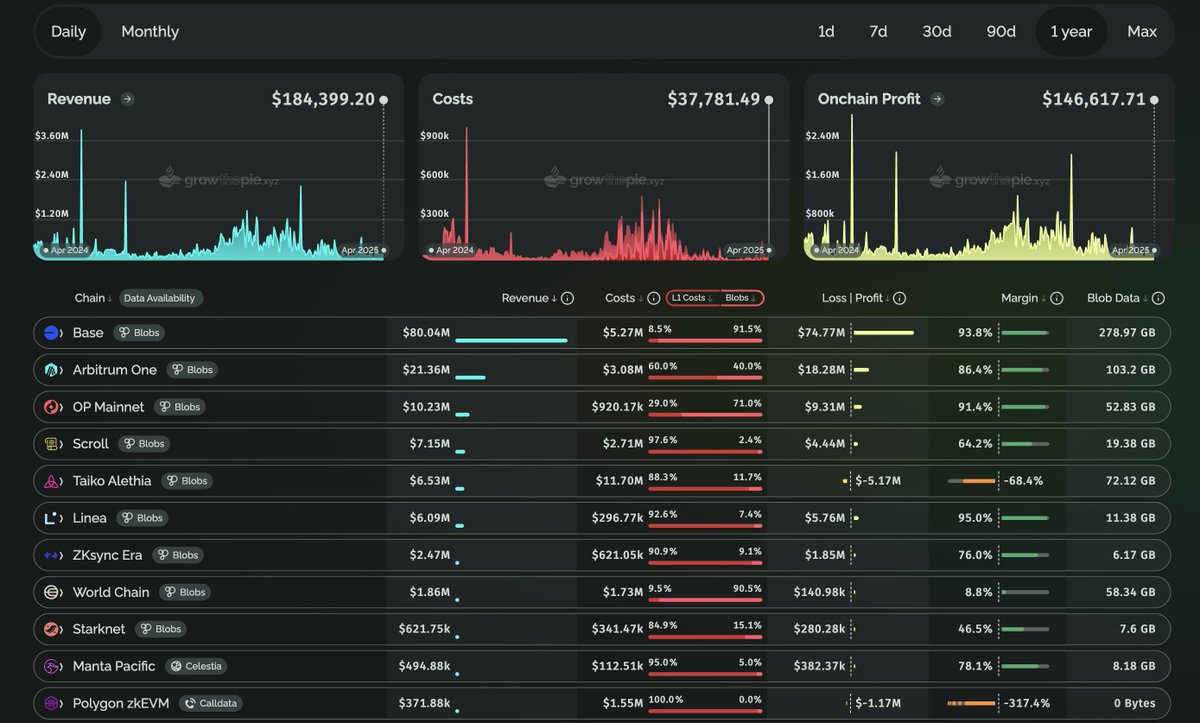Image resolution: width=1200 pixels, height=723 pixels.
Task: Click the Blobs tag on Scroll row
Action: pyautogui.click(x=144, y=444)
